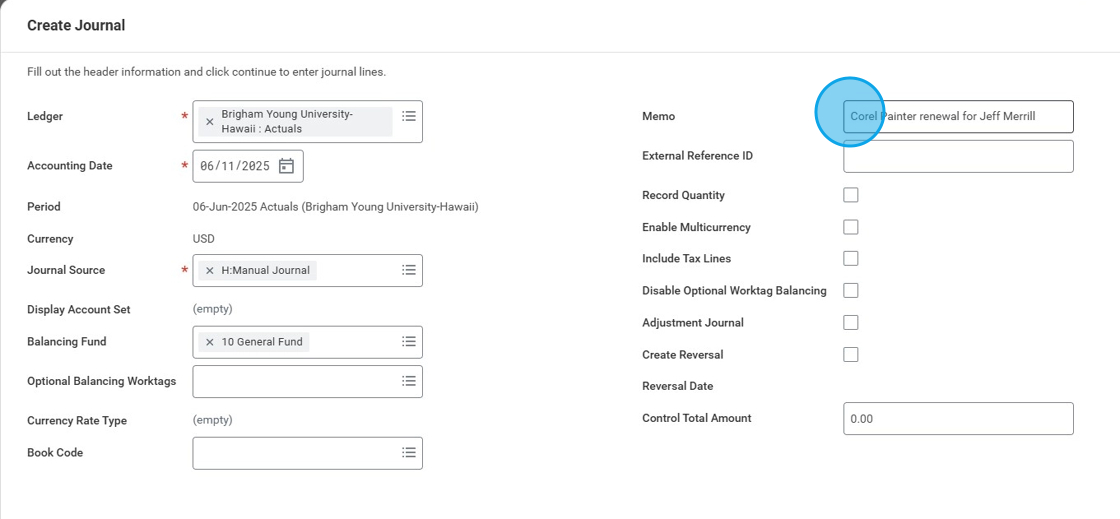Click the Period value 06-Jun-2025 Actuals text
The width and height of the screenshot is (1120, 519).
tap(335, 207)
